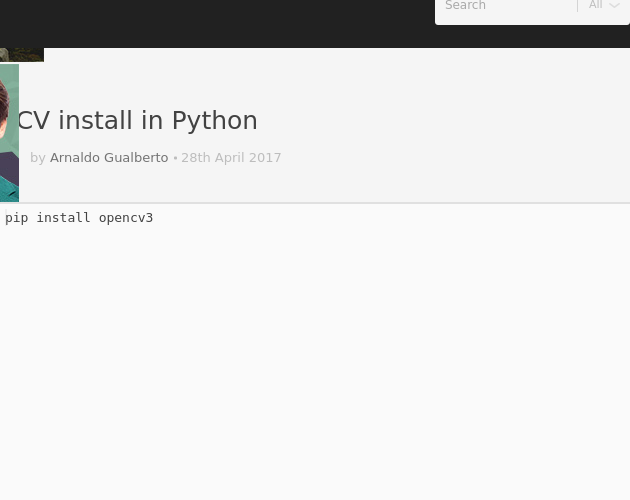Click the word 'opencv3' in the code
The height and width of the screenshot is (500, 630).
(x=126, y=218)
